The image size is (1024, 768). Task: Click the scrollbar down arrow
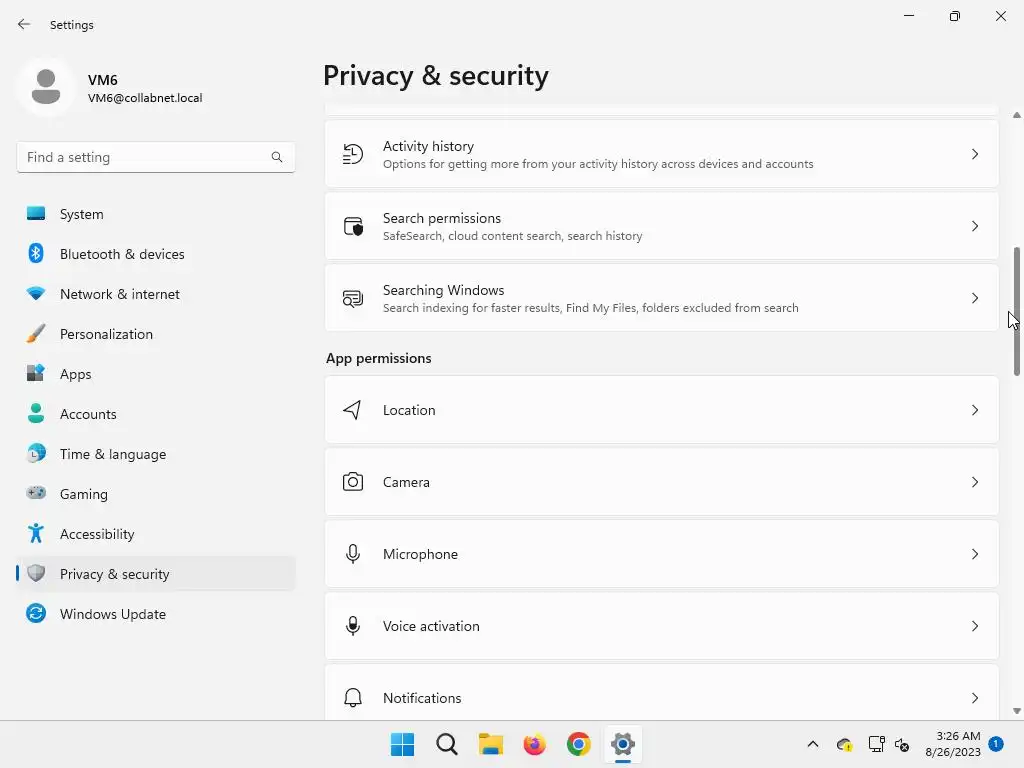point(1017,711)
